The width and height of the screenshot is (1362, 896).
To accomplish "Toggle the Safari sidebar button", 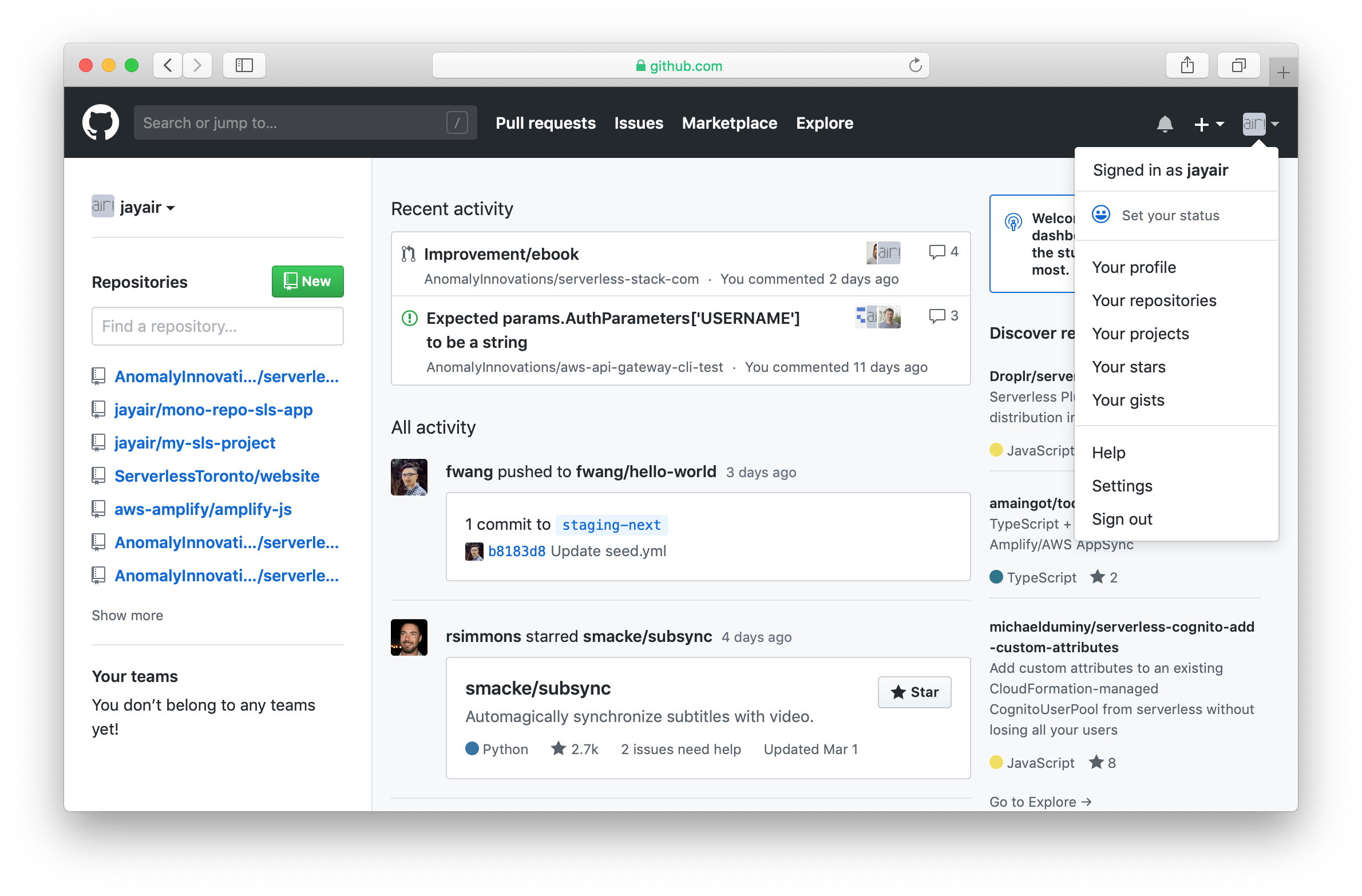I will tap(244, 66).
